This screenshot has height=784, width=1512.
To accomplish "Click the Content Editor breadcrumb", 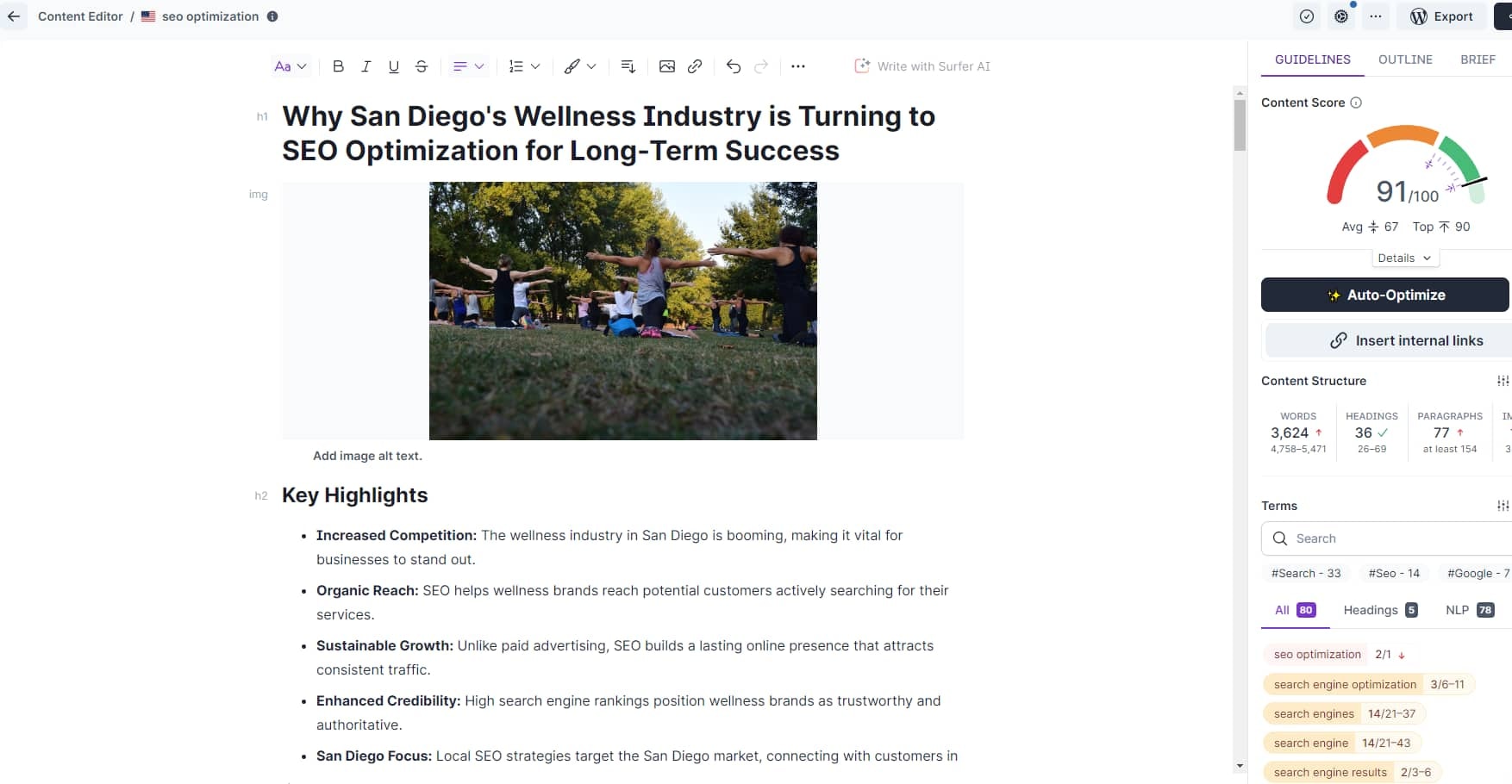I will 80,16.
